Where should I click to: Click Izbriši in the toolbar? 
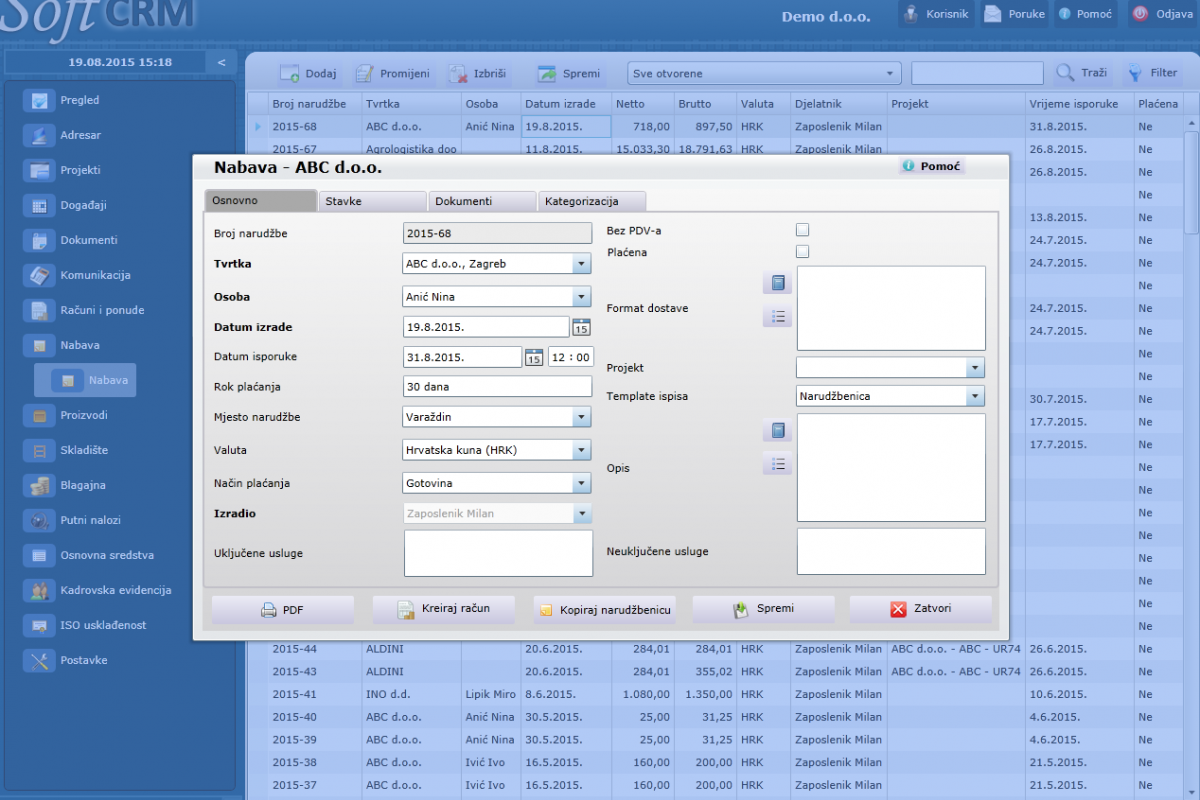pos(477,73)
